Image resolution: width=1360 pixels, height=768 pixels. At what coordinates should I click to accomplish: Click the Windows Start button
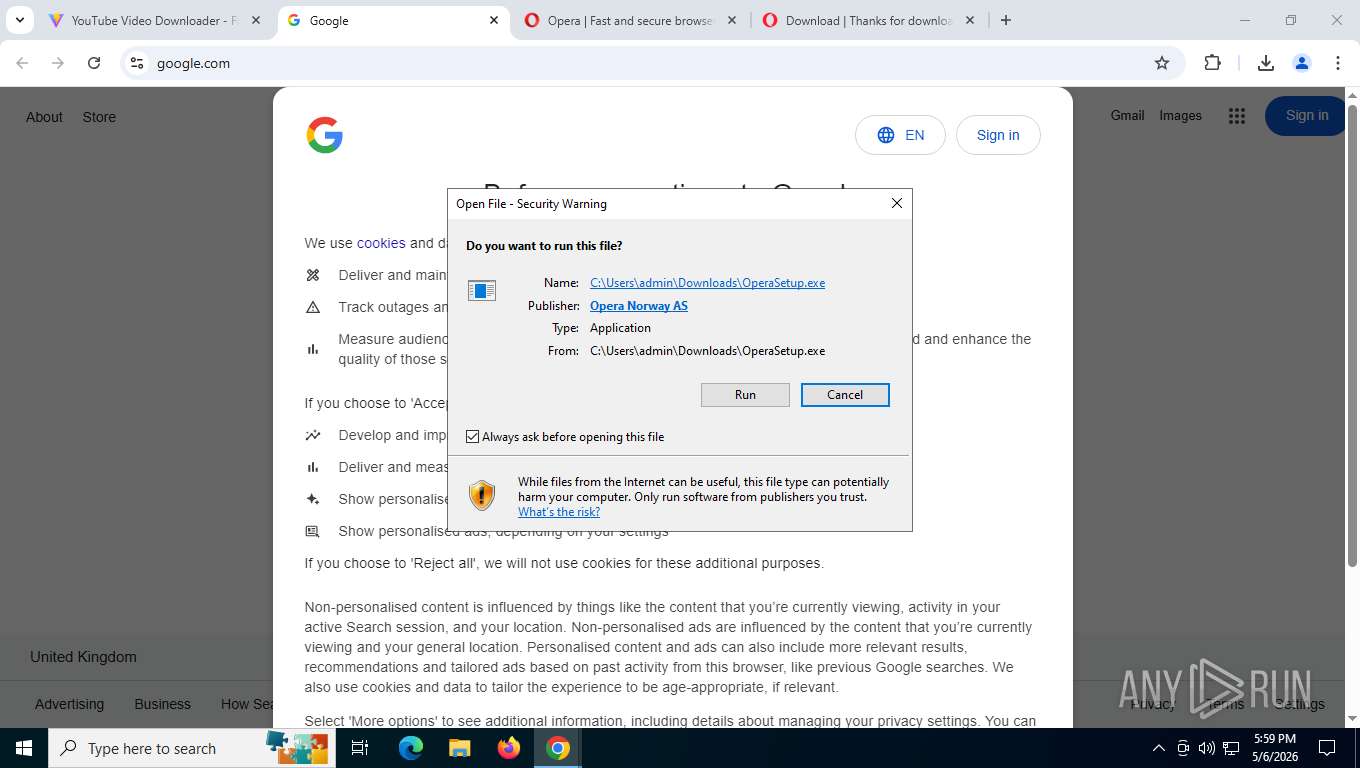point(24,748)
